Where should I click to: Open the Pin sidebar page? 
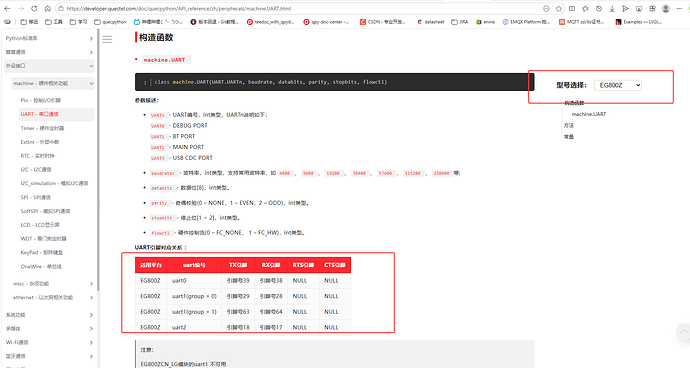pyautogui.click(x=40, y=100)
